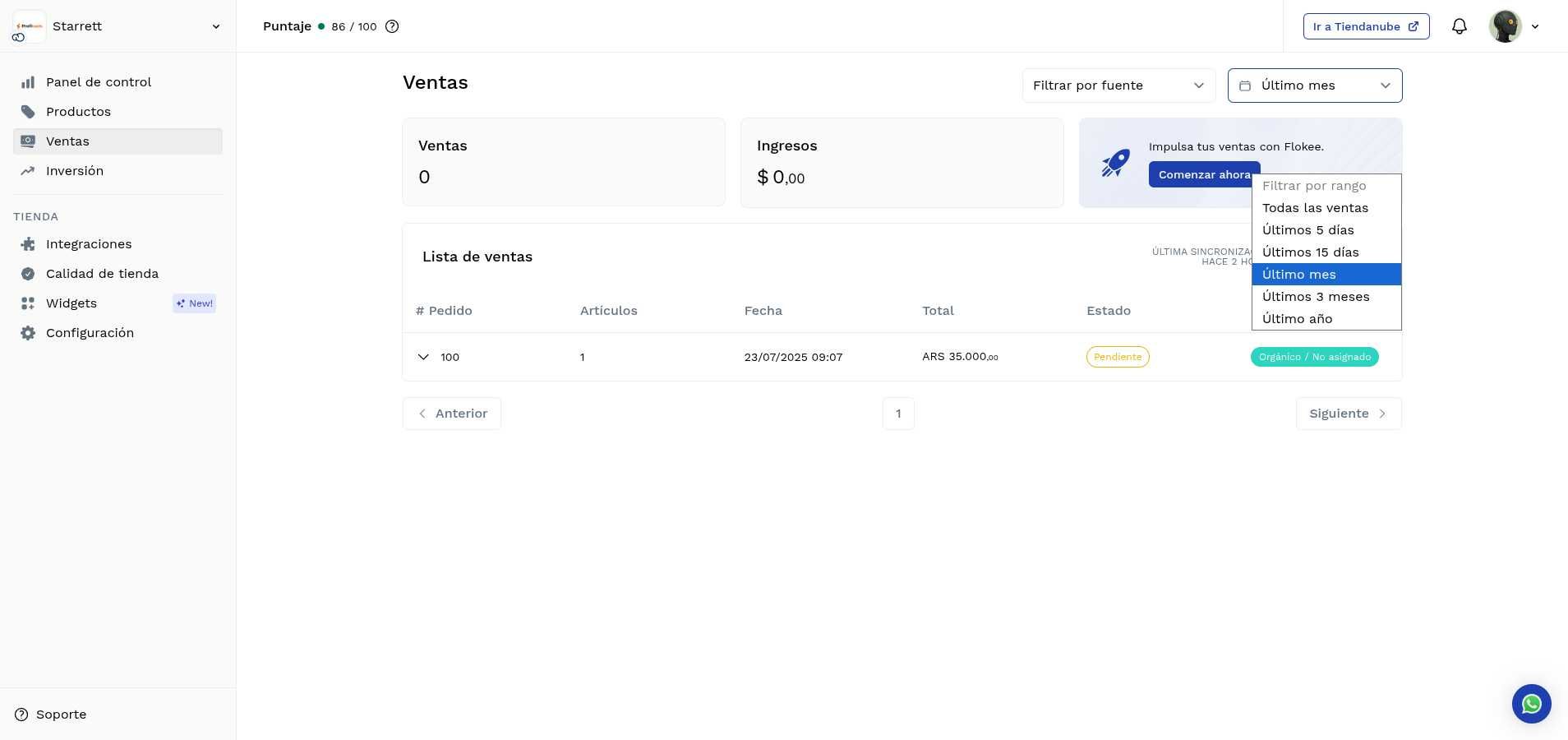The image size is (1568, 740).
Task: Click the Integraciones puzzle icon
Action: (28, 244)
